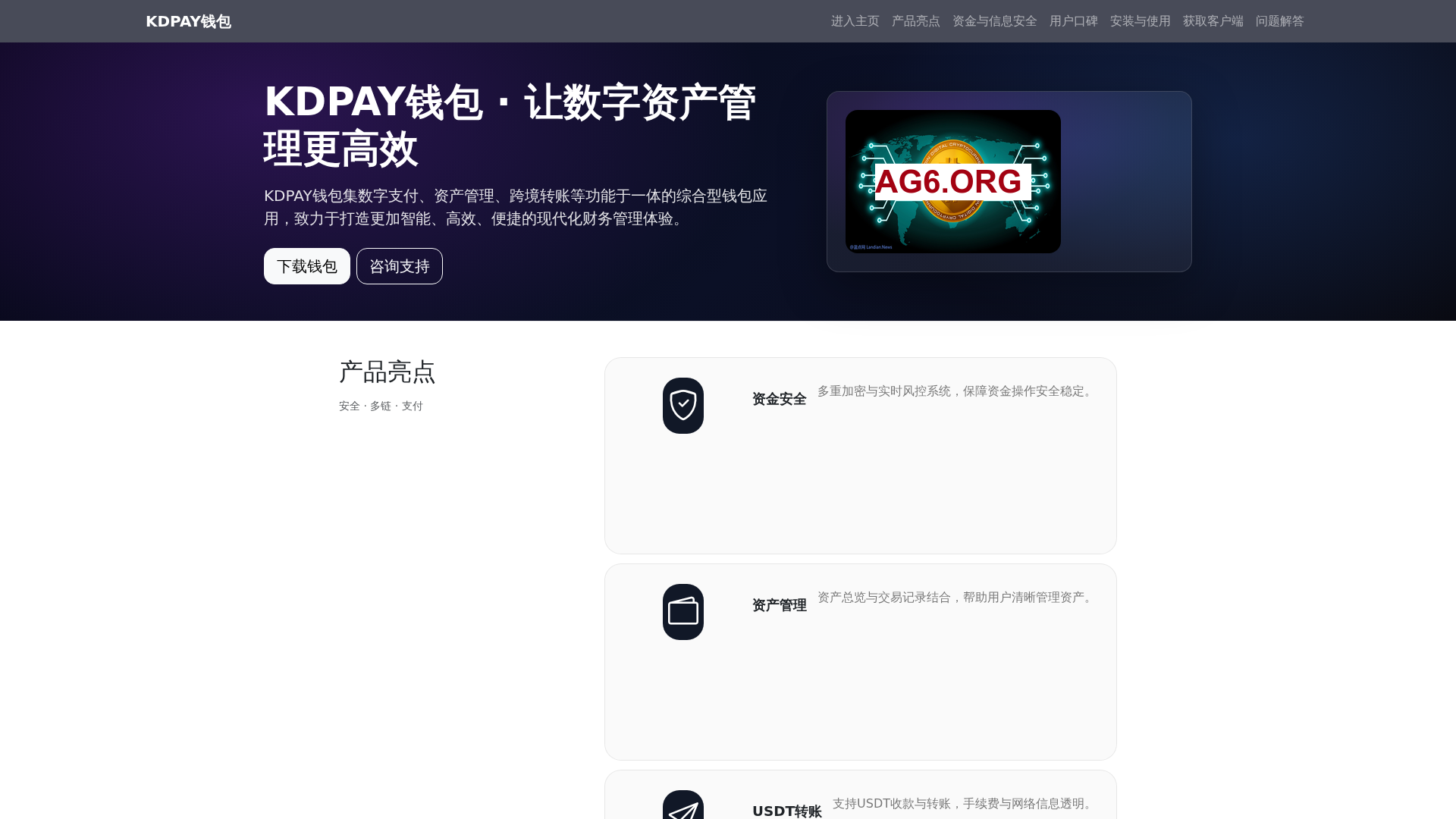Click the 咨询支持 button
Viewport: 1456px width, 819px height.
coord(400,266)
